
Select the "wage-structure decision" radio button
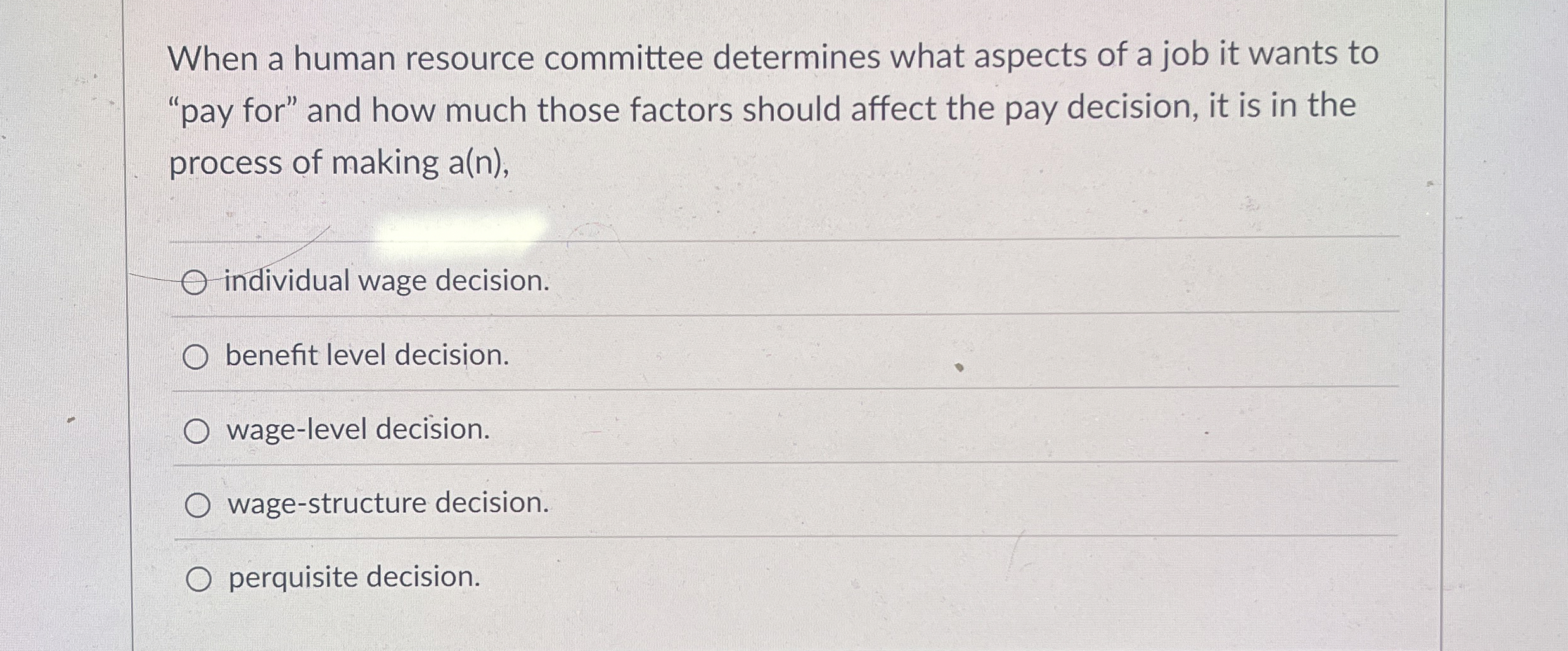[198, 505]
